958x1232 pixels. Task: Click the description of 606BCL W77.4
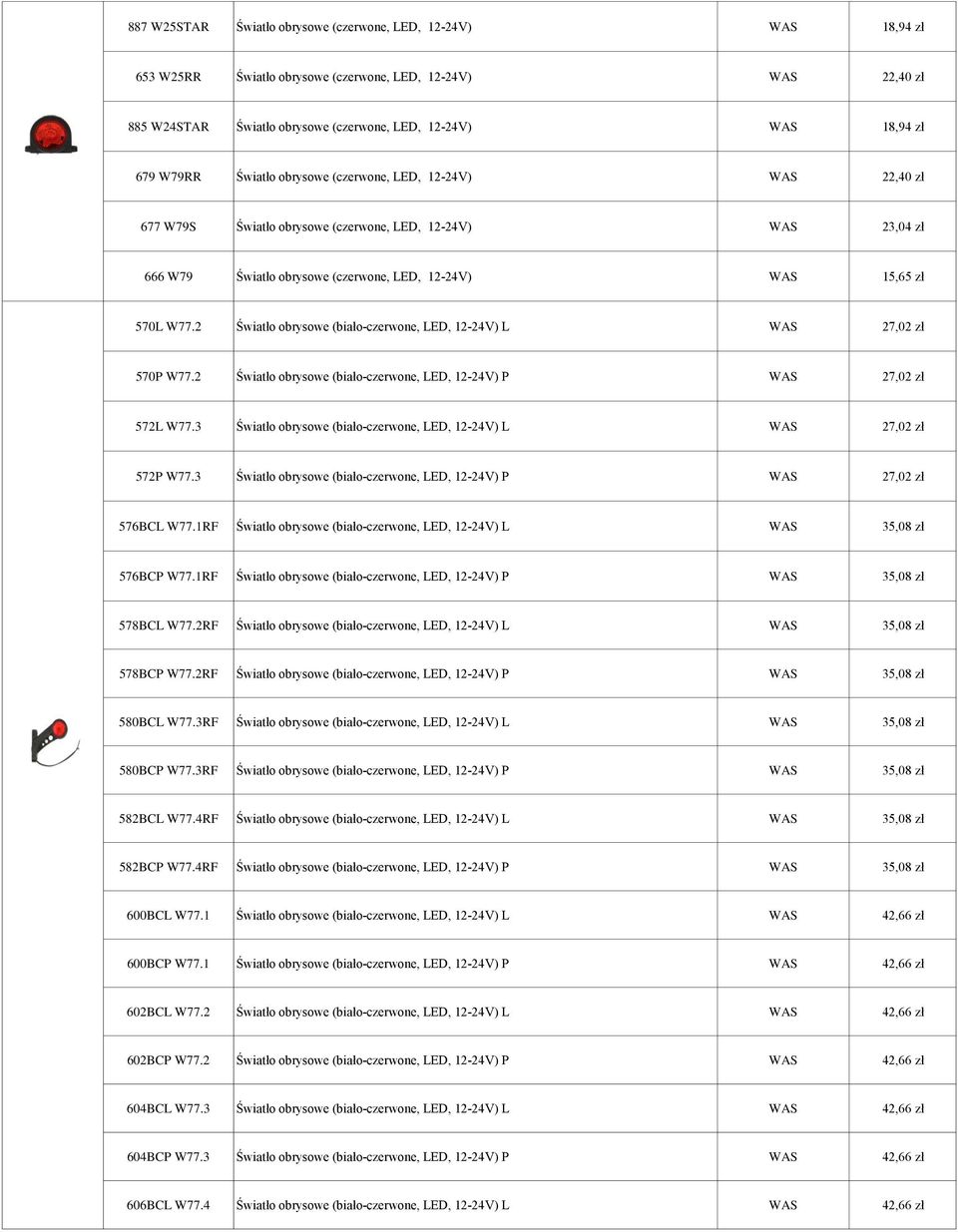(x=372, y=1205)
